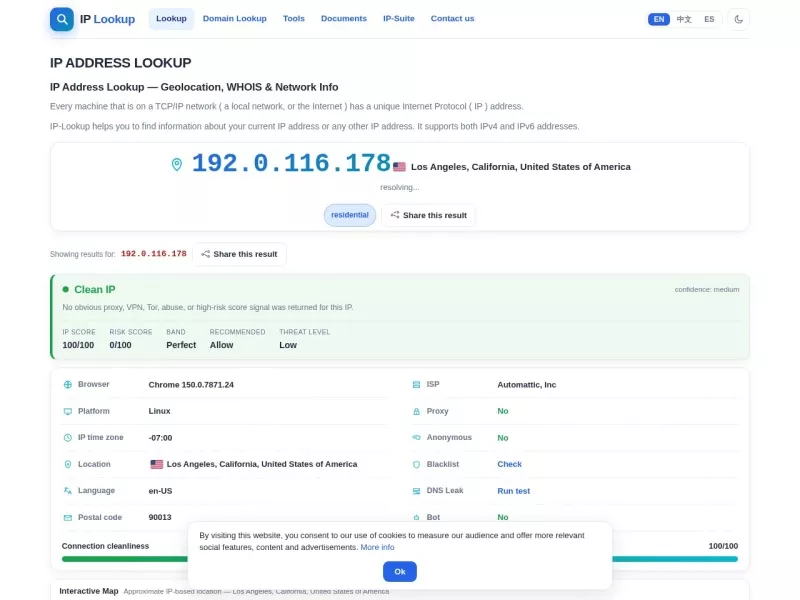This screenshot has width=800, height=600.
Task: Click Share this result beside Showing results for
Action: 239,254
